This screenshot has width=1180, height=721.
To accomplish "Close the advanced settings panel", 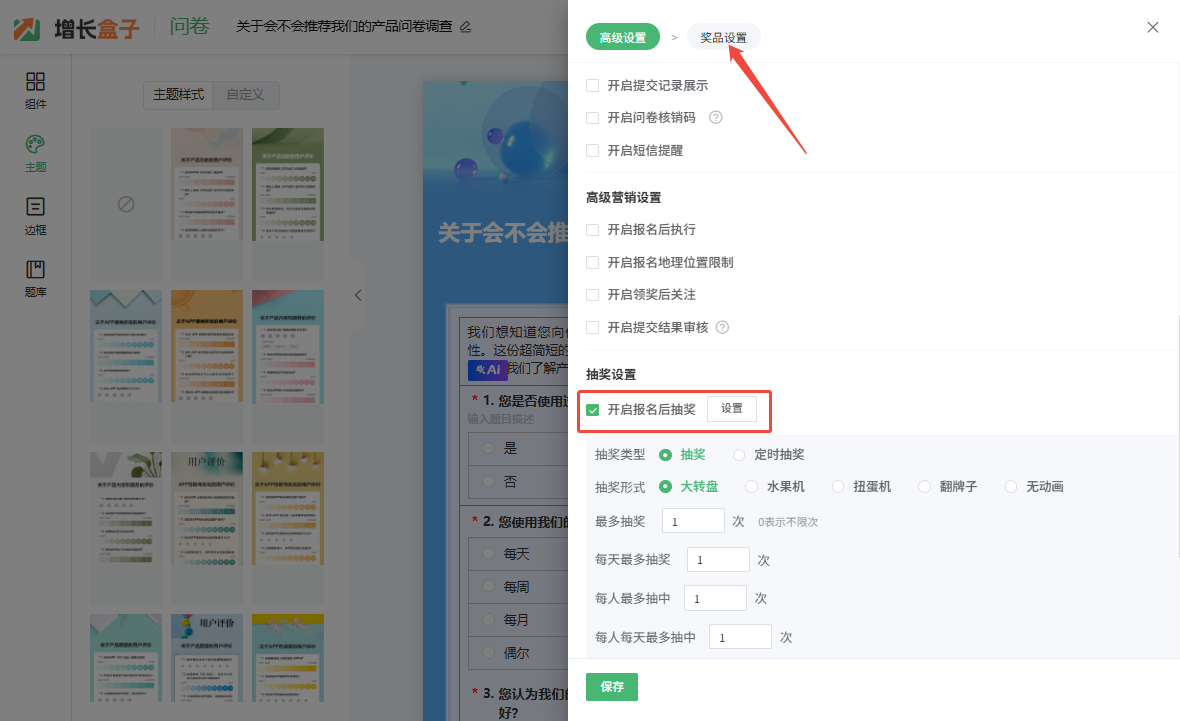I will [x=1152, y=27].
